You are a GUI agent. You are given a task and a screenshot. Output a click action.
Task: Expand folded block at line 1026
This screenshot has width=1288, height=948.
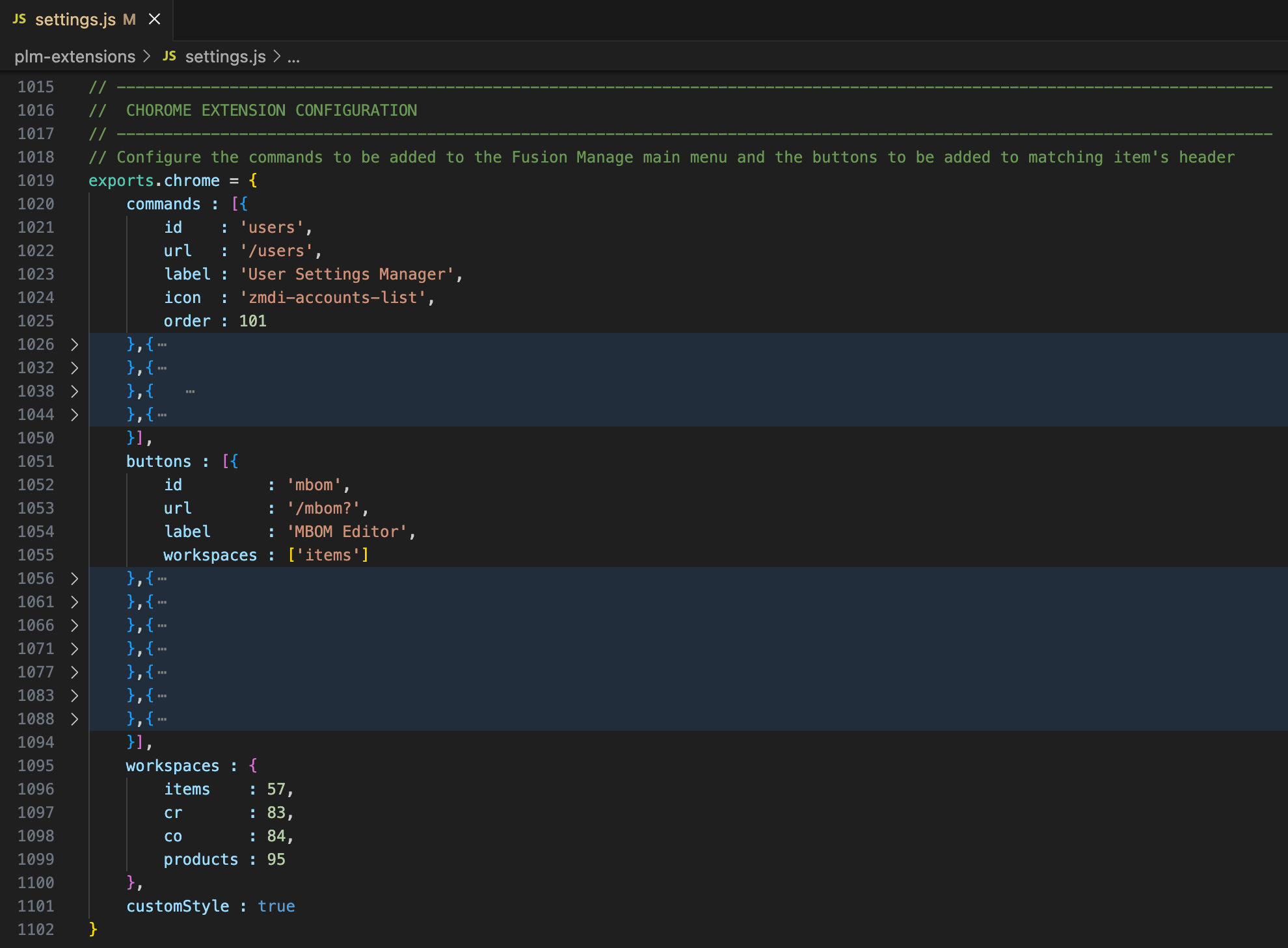tap(74, 345)
